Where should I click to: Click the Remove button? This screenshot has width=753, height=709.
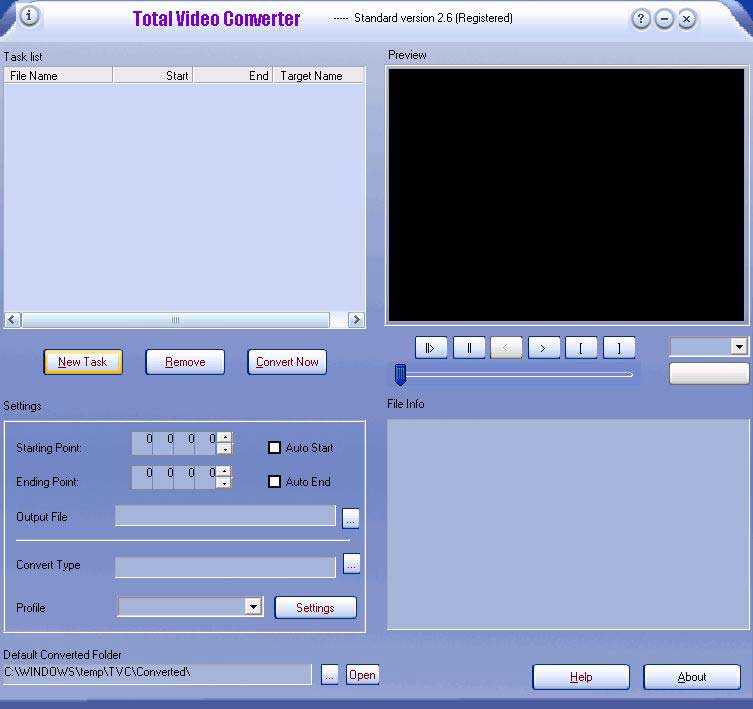pyautogui.click(x=185, y=362)
